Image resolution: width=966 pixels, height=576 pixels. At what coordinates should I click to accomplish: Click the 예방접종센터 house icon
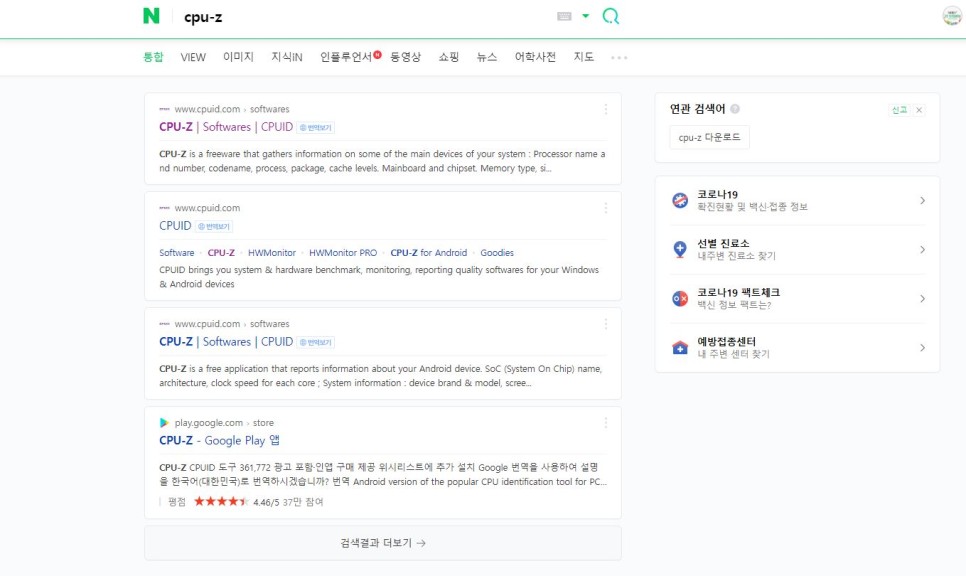pos(680,348)
